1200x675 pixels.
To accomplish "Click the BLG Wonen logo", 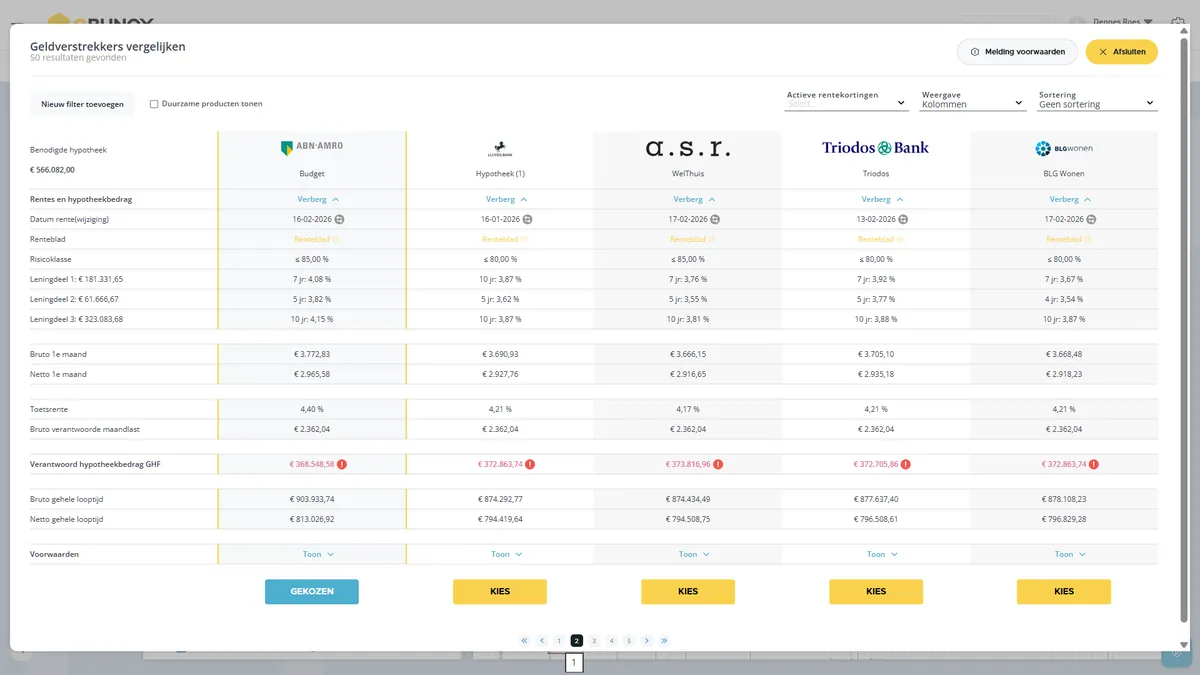I will coord(1064,149).
